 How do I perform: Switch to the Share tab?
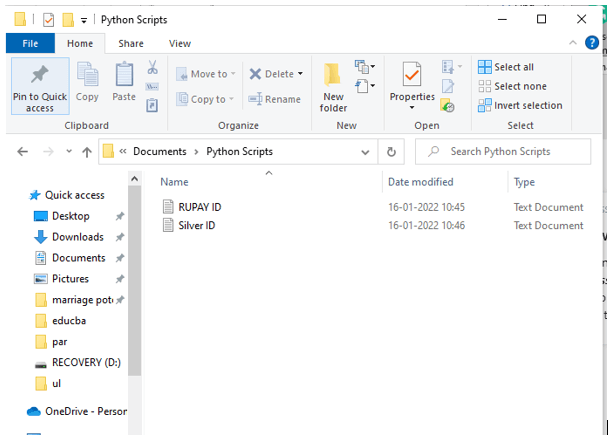tap(131, 43)
